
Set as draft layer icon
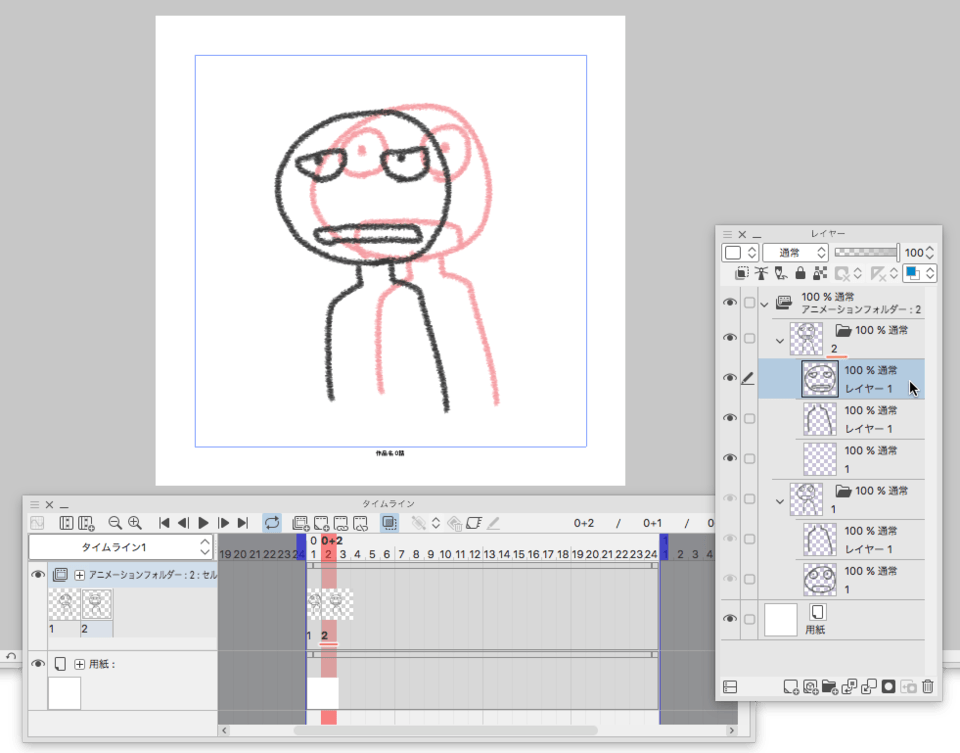coord(781,273)
